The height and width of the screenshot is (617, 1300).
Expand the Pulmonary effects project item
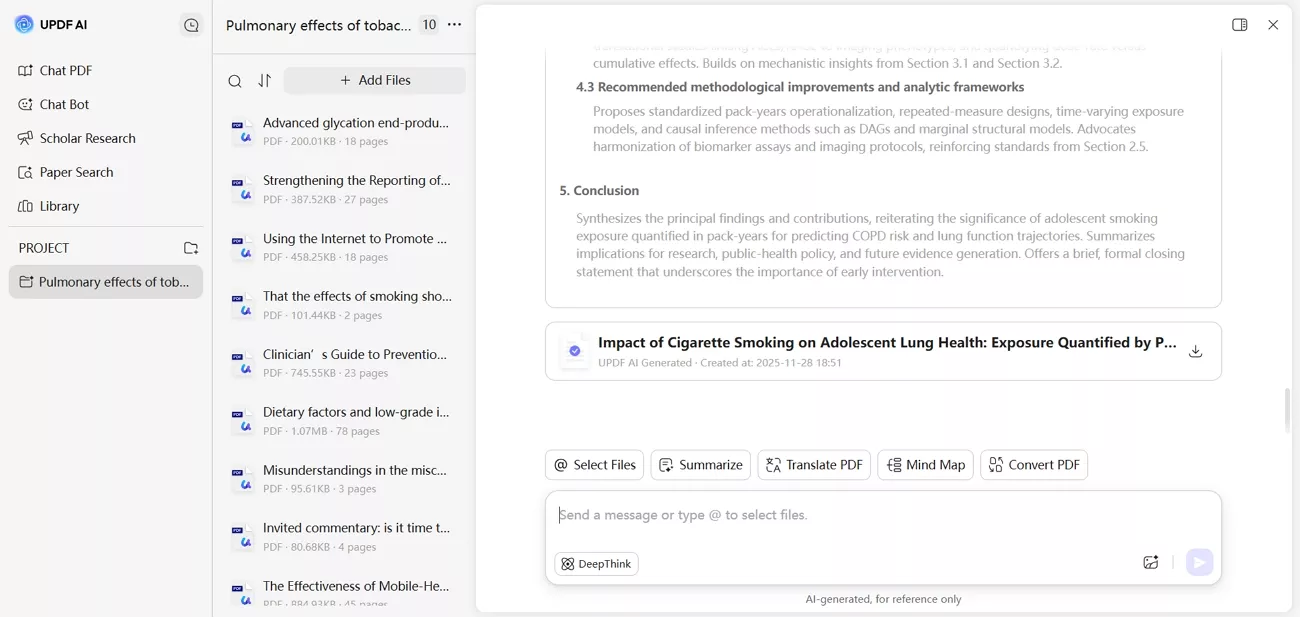pos(106,282)
